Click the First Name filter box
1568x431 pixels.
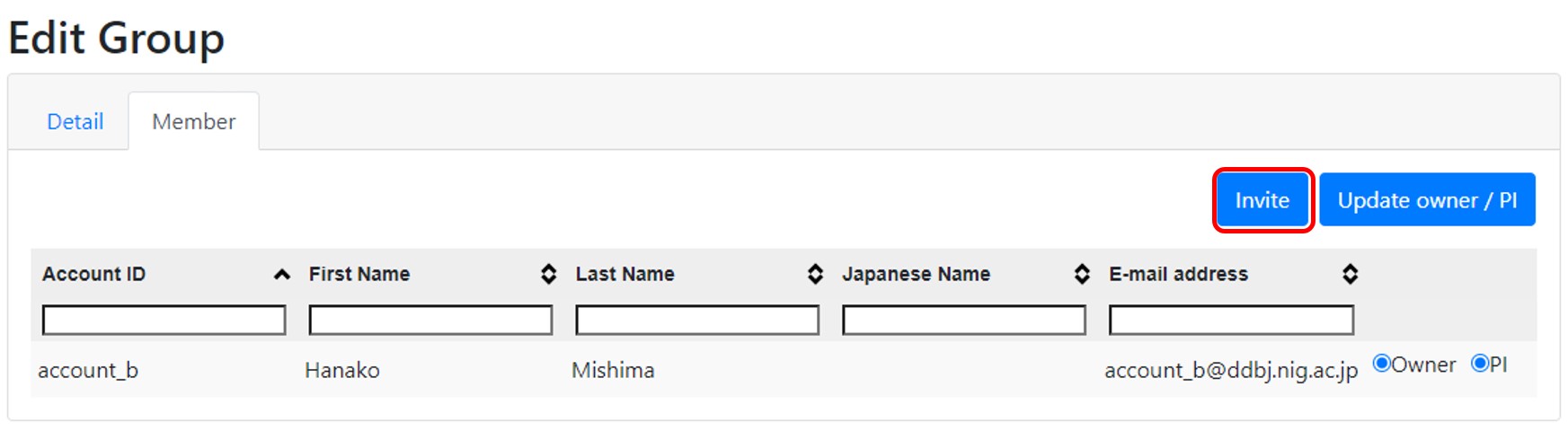[430, 320]
